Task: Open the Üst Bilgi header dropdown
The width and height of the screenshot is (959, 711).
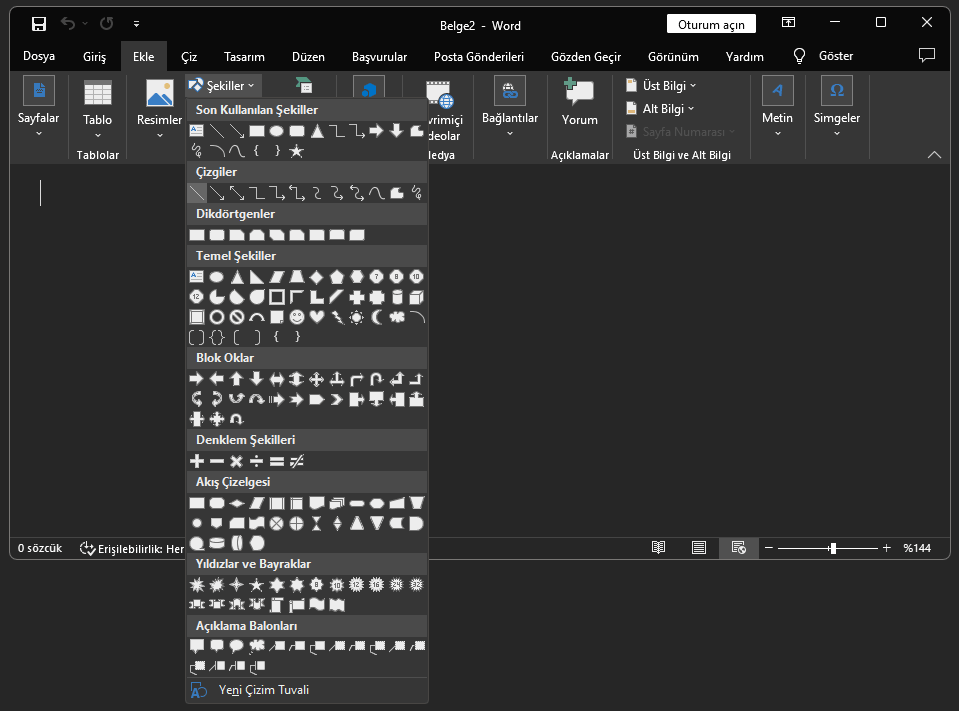Action: pos(662,86)
